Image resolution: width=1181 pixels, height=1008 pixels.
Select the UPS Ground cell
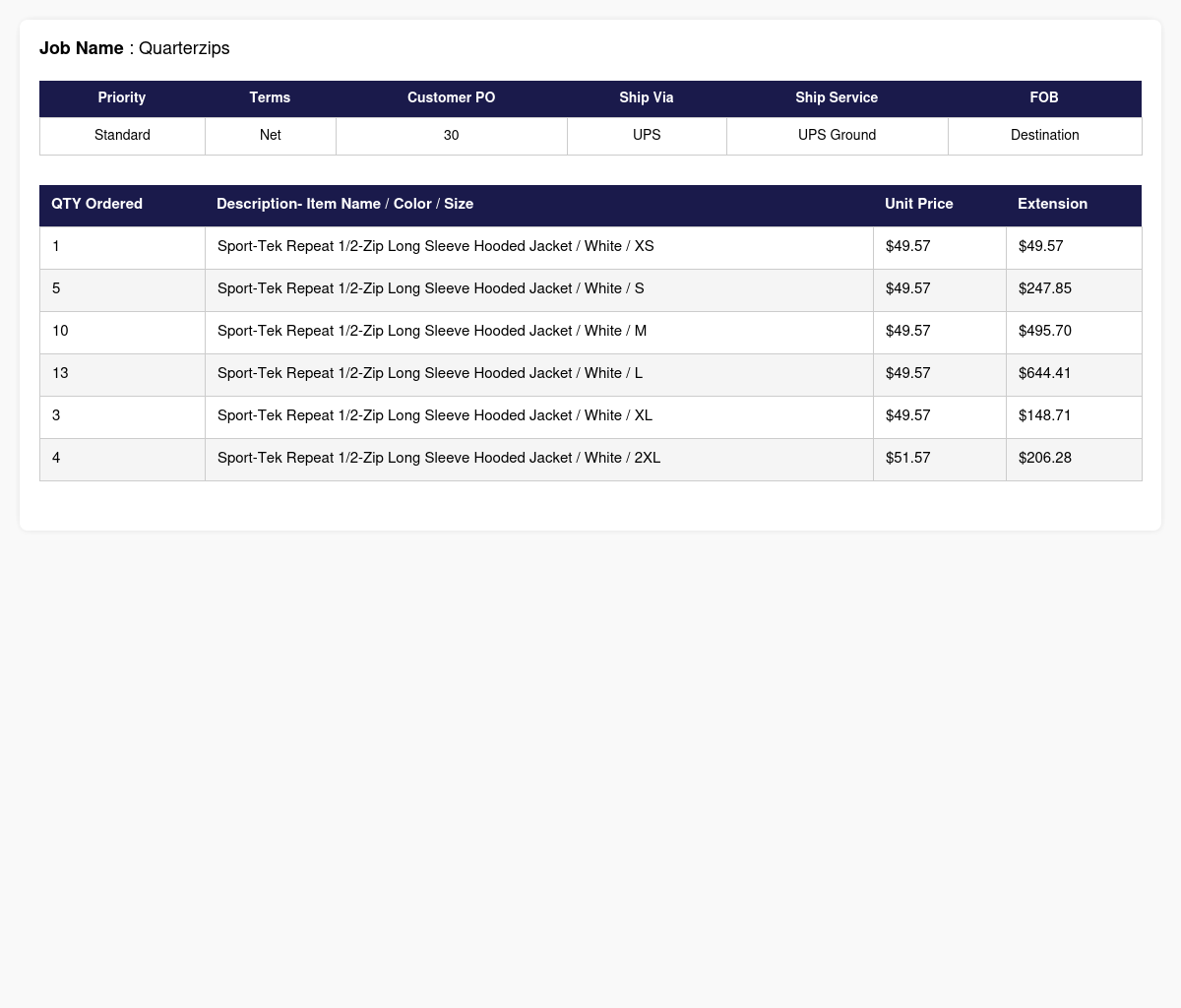point(837,136)
